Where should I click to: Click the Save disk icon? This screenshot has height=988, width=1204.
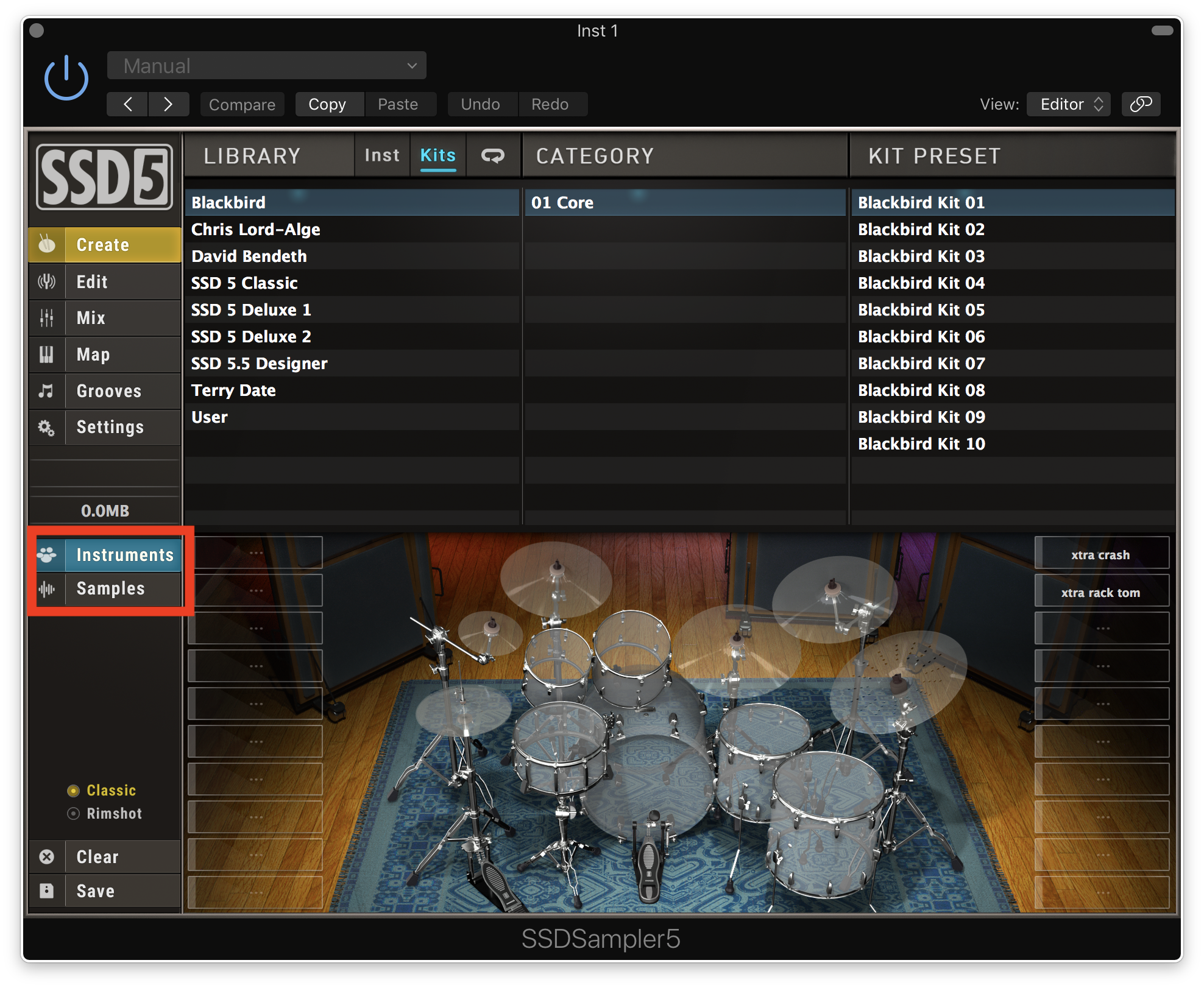(x=47, y=891)
